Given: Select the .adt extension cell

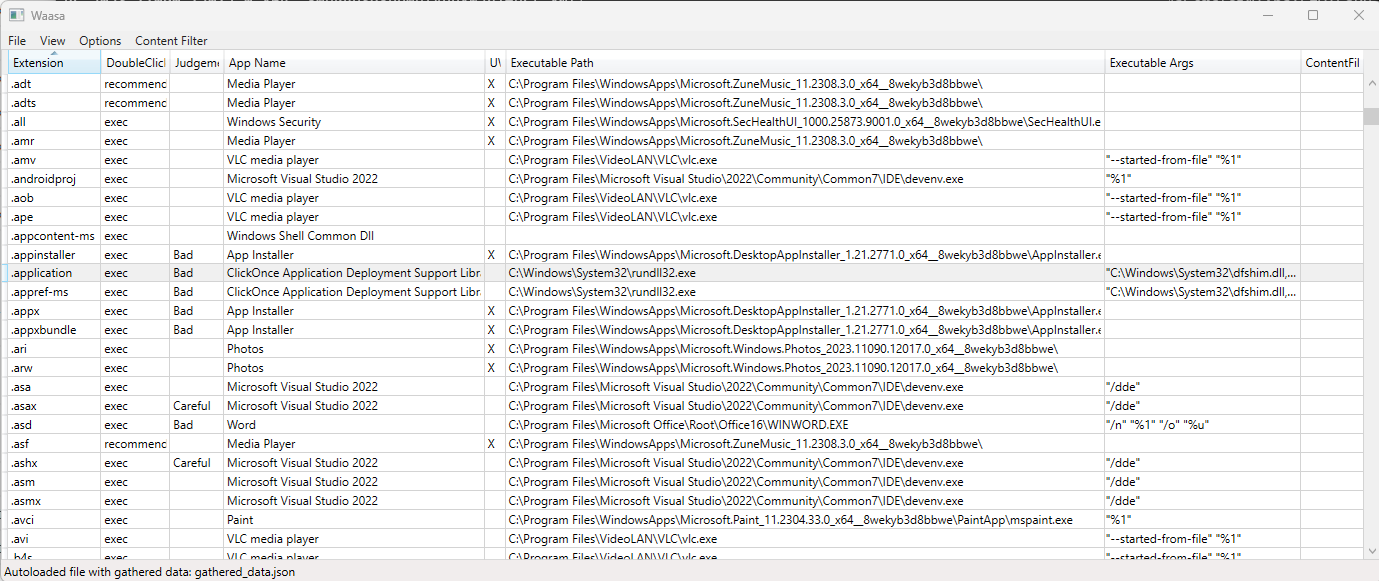Looking at the screenshot, I should point(54,84).
